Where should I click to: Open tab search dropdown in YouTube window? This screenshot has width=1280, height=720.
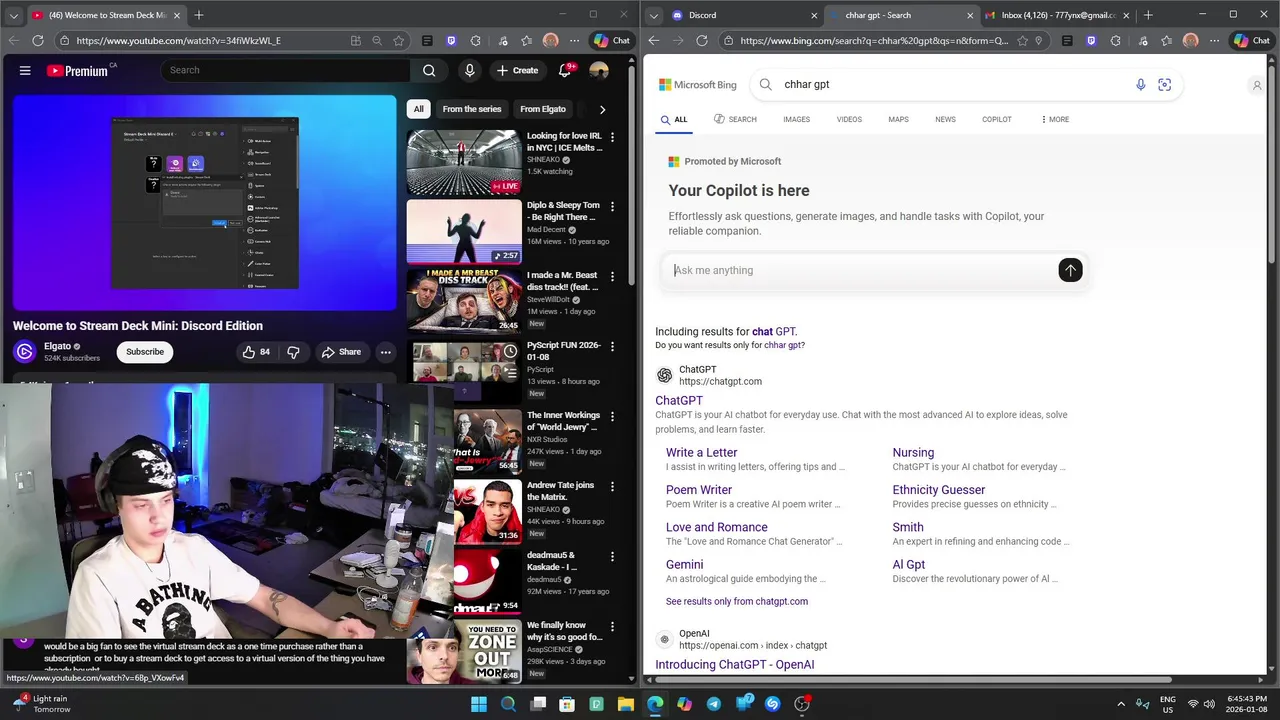coord(13,15)
